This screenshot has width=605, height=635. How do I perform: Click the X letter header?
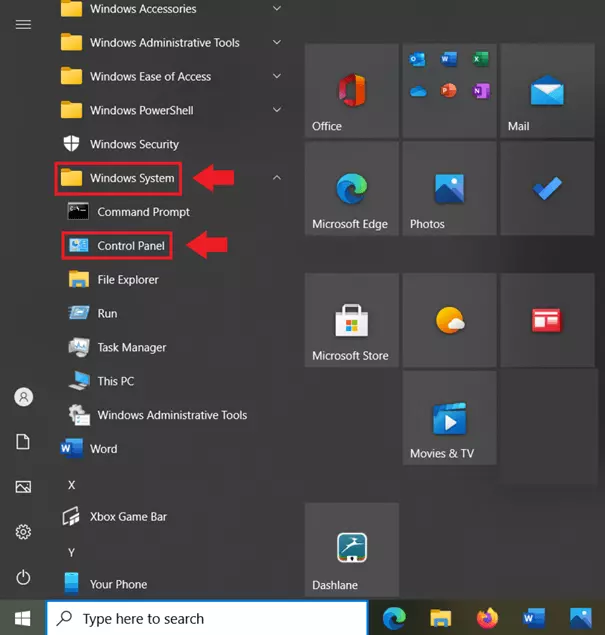(71, 485)
